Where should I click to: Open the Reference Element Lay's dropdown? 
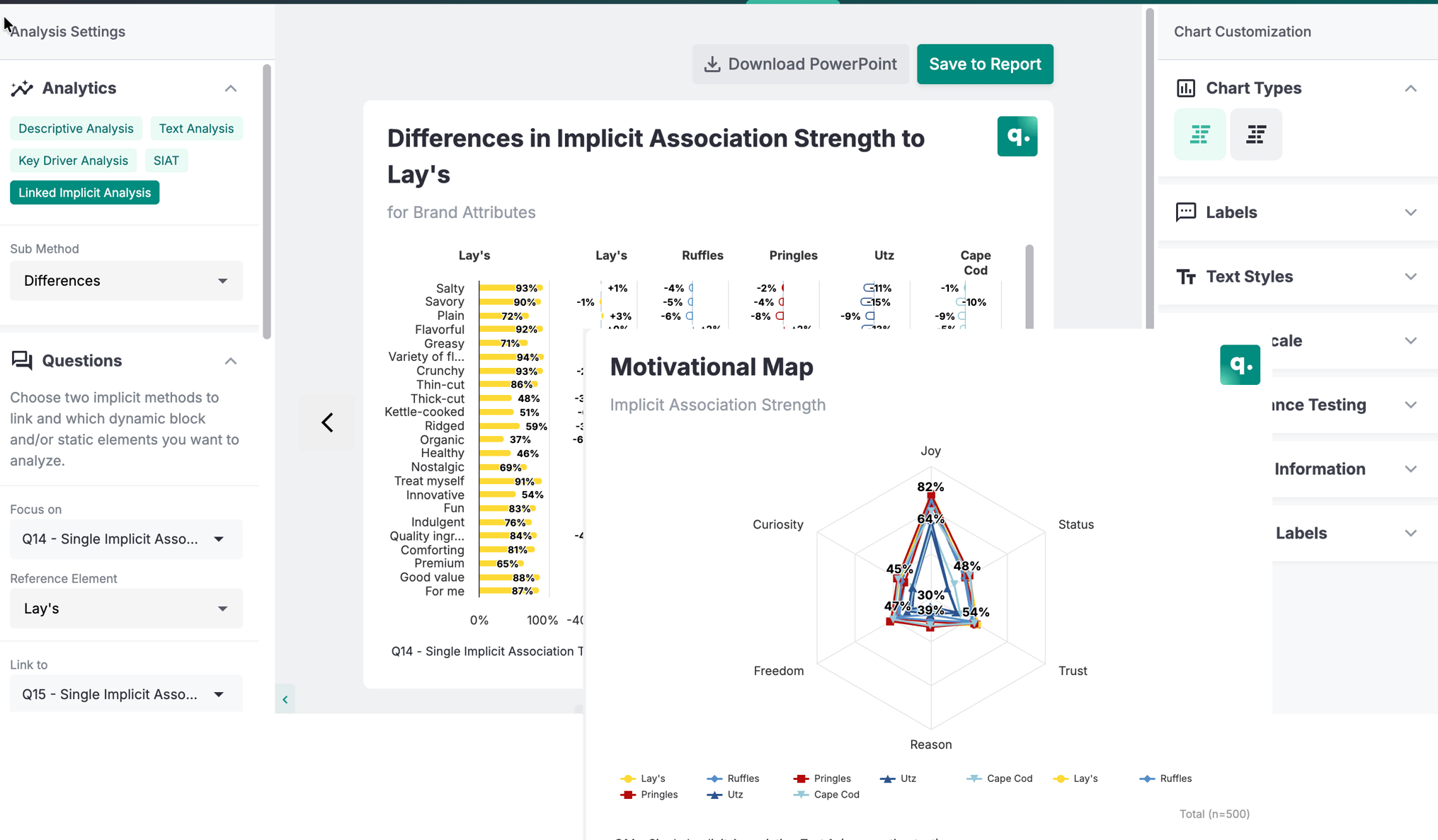click(x=126, y=609)
